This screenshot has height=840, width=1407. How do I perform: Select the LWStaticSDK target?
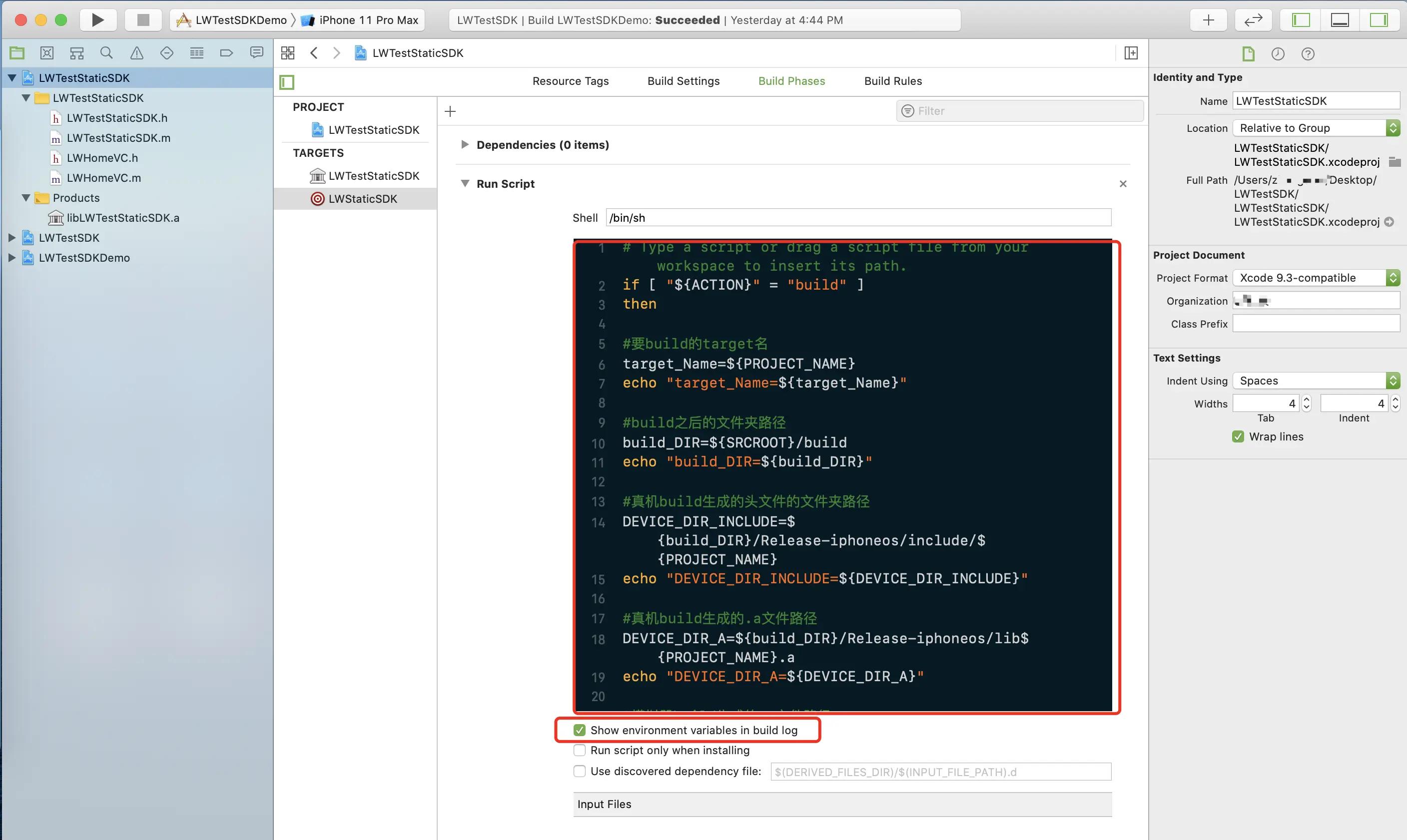pos(362,199)
